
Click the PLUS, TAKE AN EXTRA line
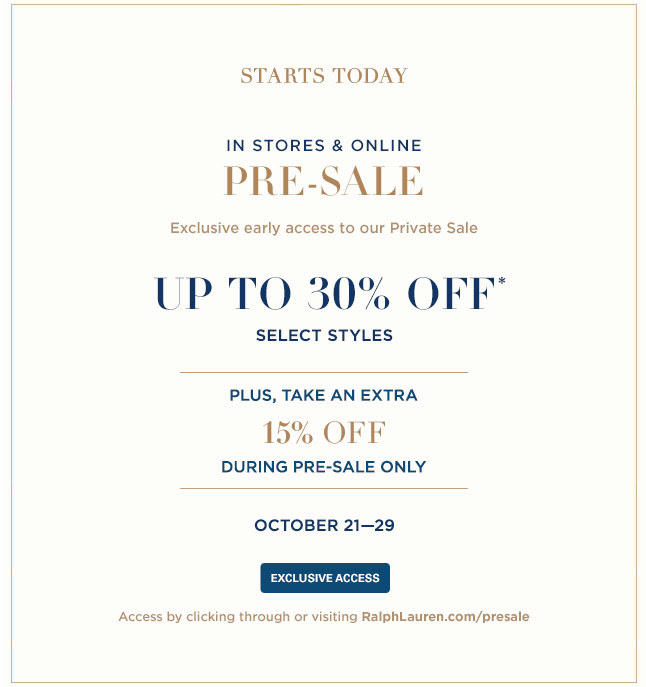click(323, 395)
